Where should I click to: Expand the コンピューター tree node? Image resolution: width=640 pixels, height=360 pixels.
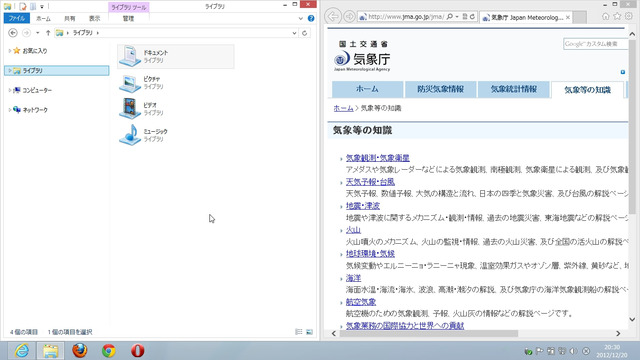(10, 90)
